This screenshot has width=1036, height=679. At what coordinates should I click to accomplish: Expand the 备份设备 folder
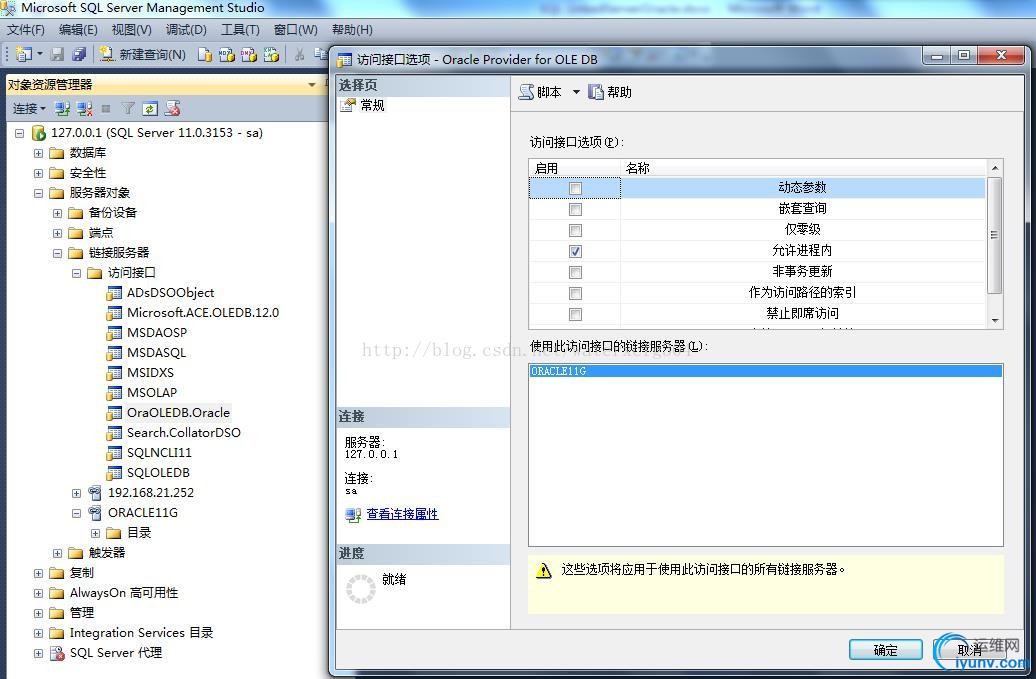57,213
